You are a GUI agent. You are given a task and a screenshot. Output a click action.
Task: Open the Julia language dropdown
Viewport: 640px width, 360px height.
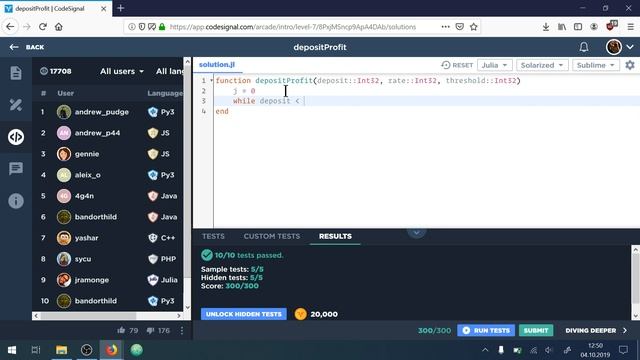click(494, 65)
